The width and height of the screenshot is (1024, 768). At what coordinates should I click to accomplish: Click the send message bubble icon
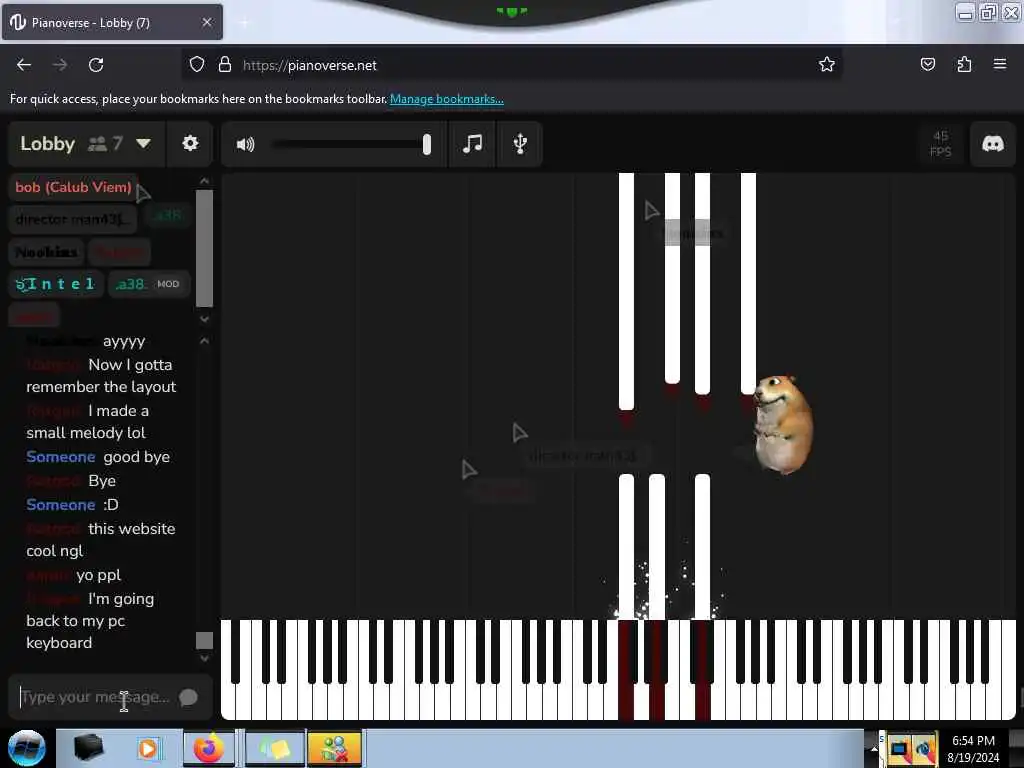pyautogui.click(x=188, y=697)
